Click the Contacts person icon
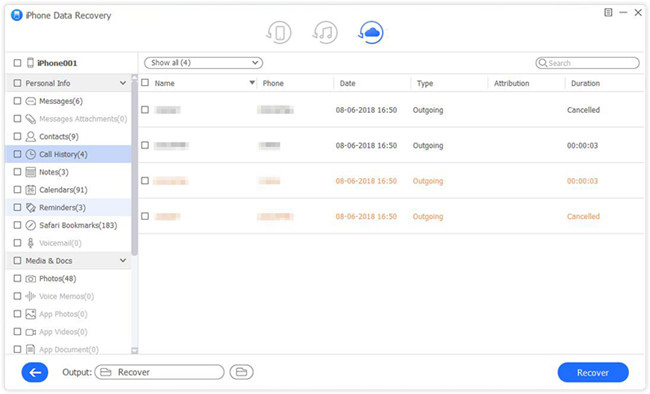The height and width of the screenshot is (394, 650). [31, 136]
